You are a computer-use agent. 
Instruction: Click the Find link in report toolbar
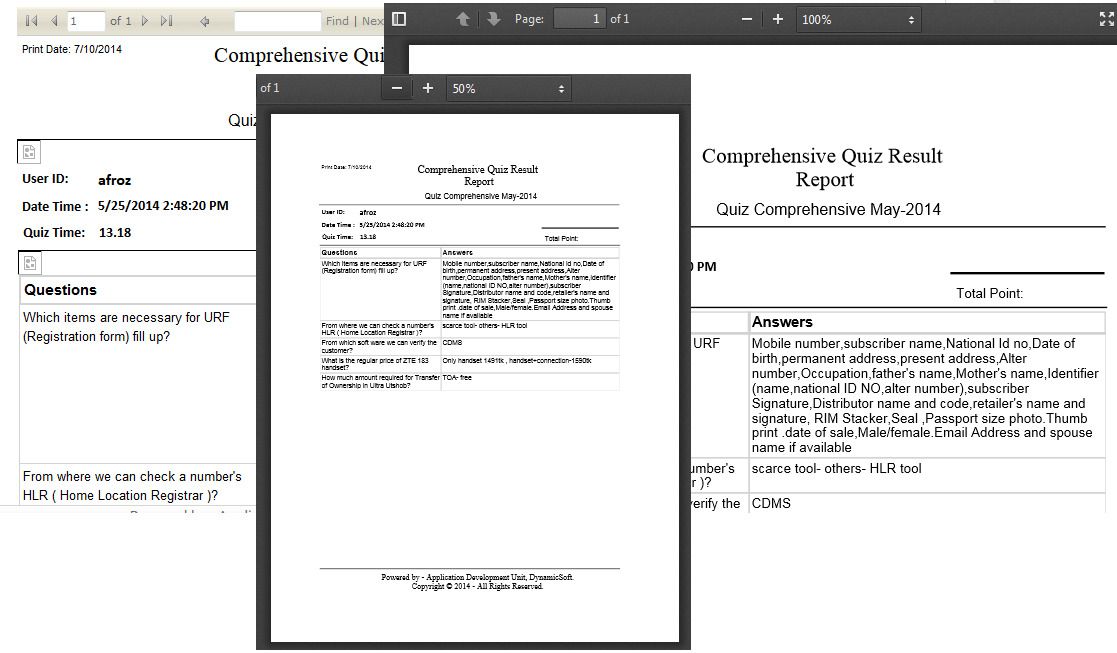coord(337,21)
